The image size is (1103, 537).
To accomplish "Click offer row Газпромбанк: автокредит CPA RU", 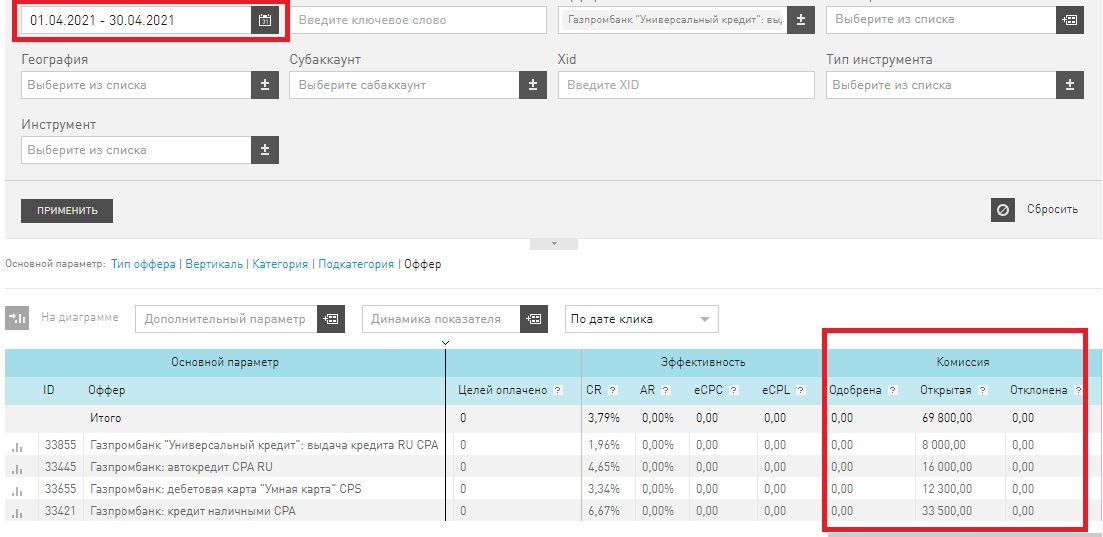I will click(181, 467).
